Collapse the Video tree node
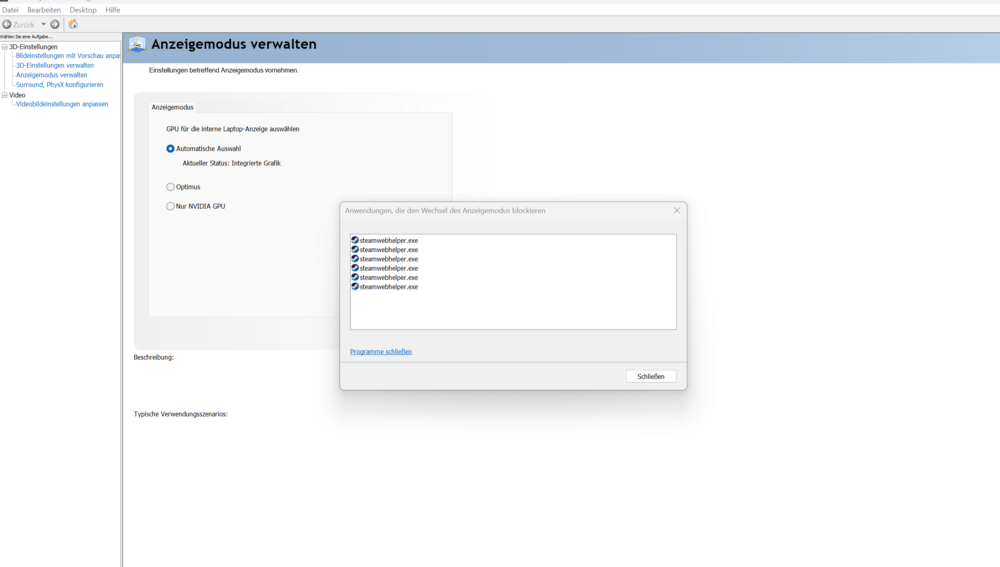Image resolution: width=1000 pixels, height=567 pixels. [4, 95]
